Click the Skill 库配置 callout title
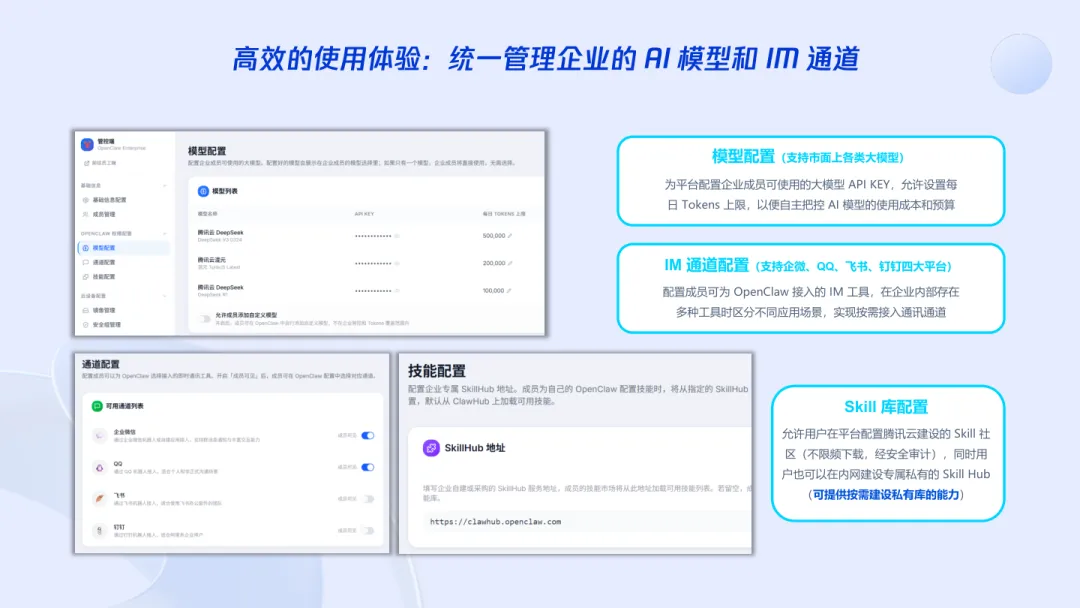 pos(886,407)
